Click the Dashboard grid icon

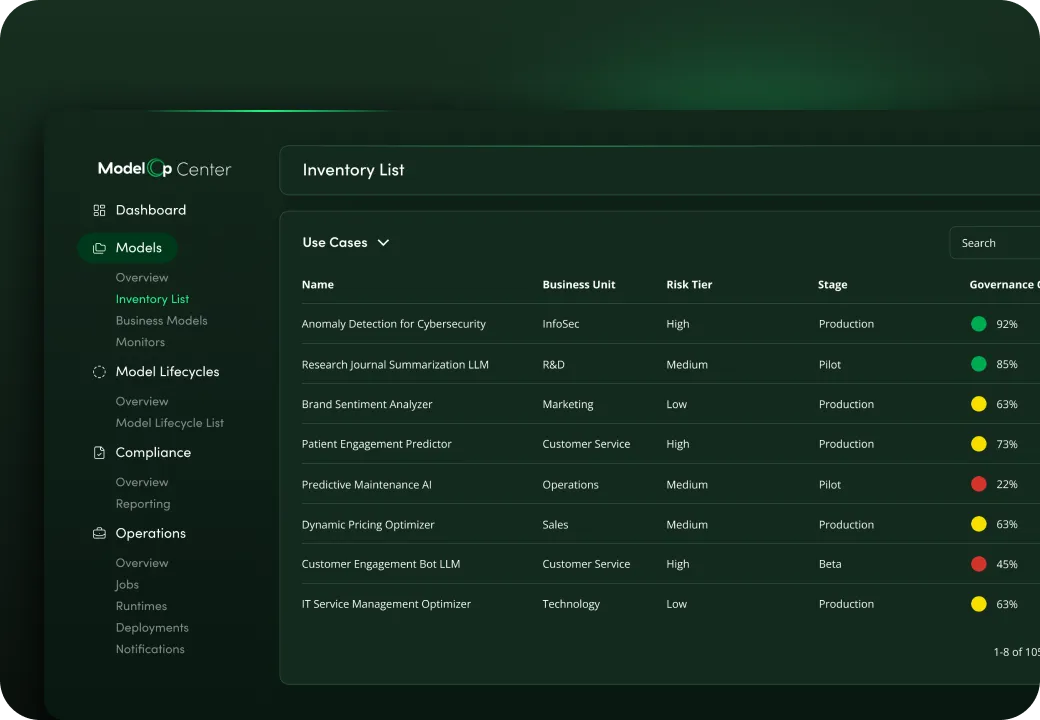99,210
